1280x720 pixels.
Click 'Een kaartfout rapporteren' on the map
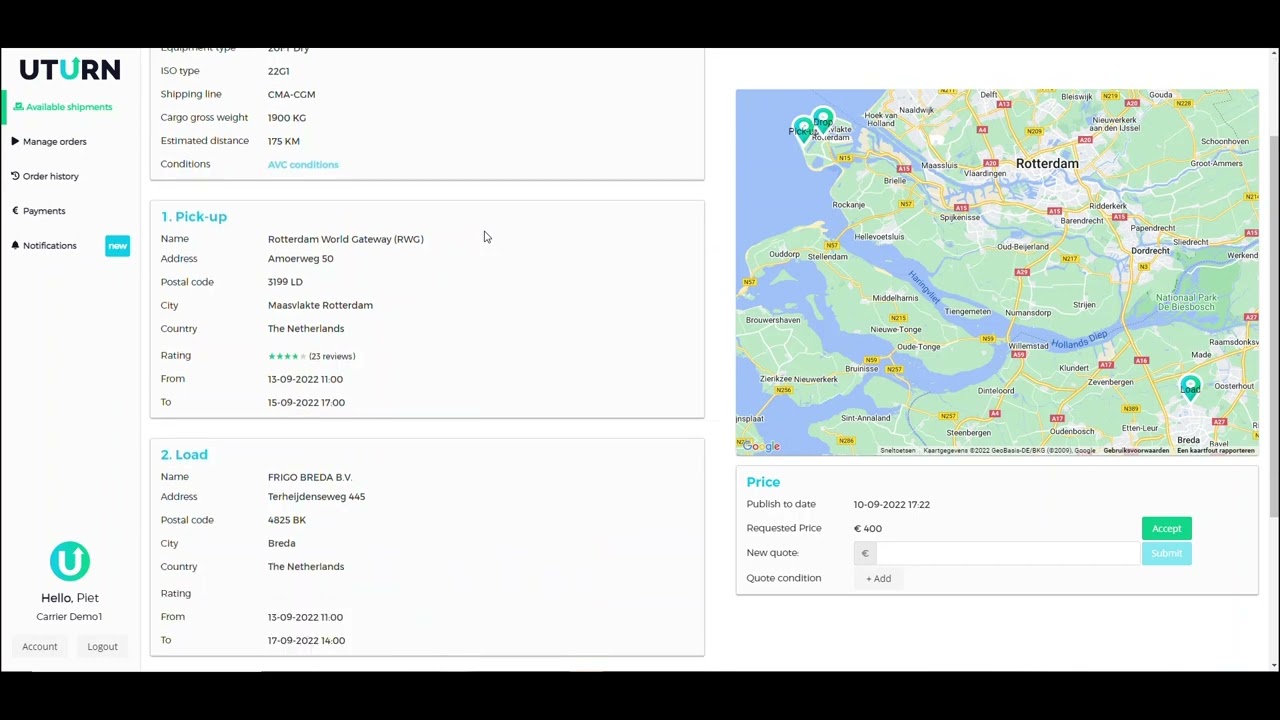click(x=1216, y=451)
